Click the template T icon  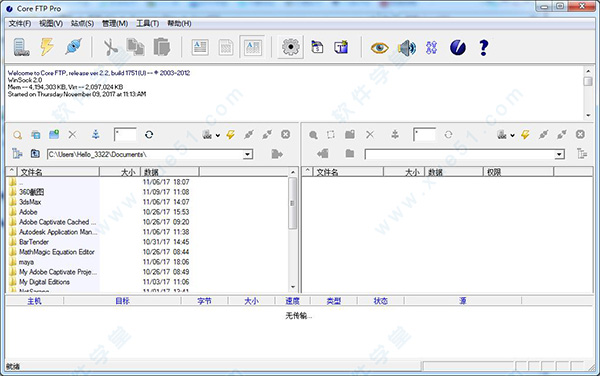click(x=341, y=47)
